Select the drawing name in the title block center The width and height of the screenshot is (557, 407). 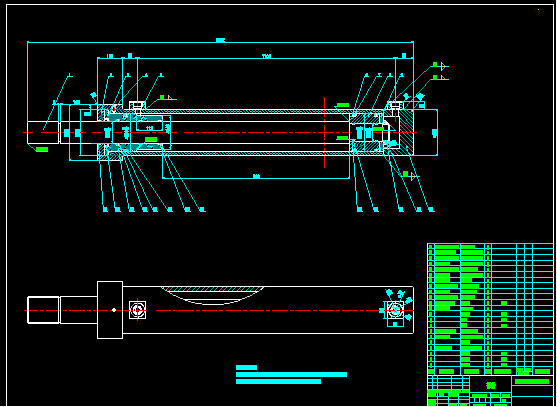point(491,385)
